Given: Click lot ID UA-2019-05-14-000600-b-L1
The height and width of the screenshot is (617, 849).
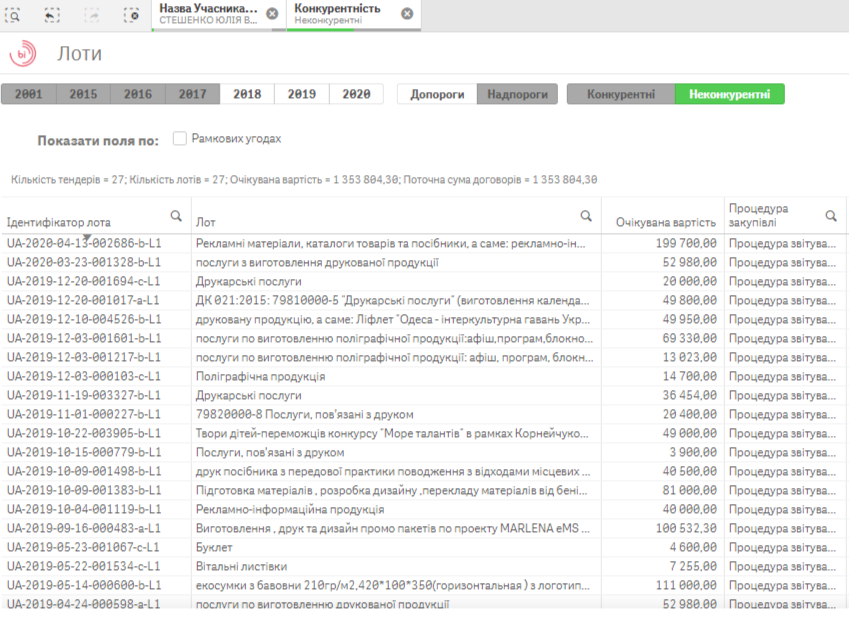Looking at the screenshot, I should tap(84, 585).
